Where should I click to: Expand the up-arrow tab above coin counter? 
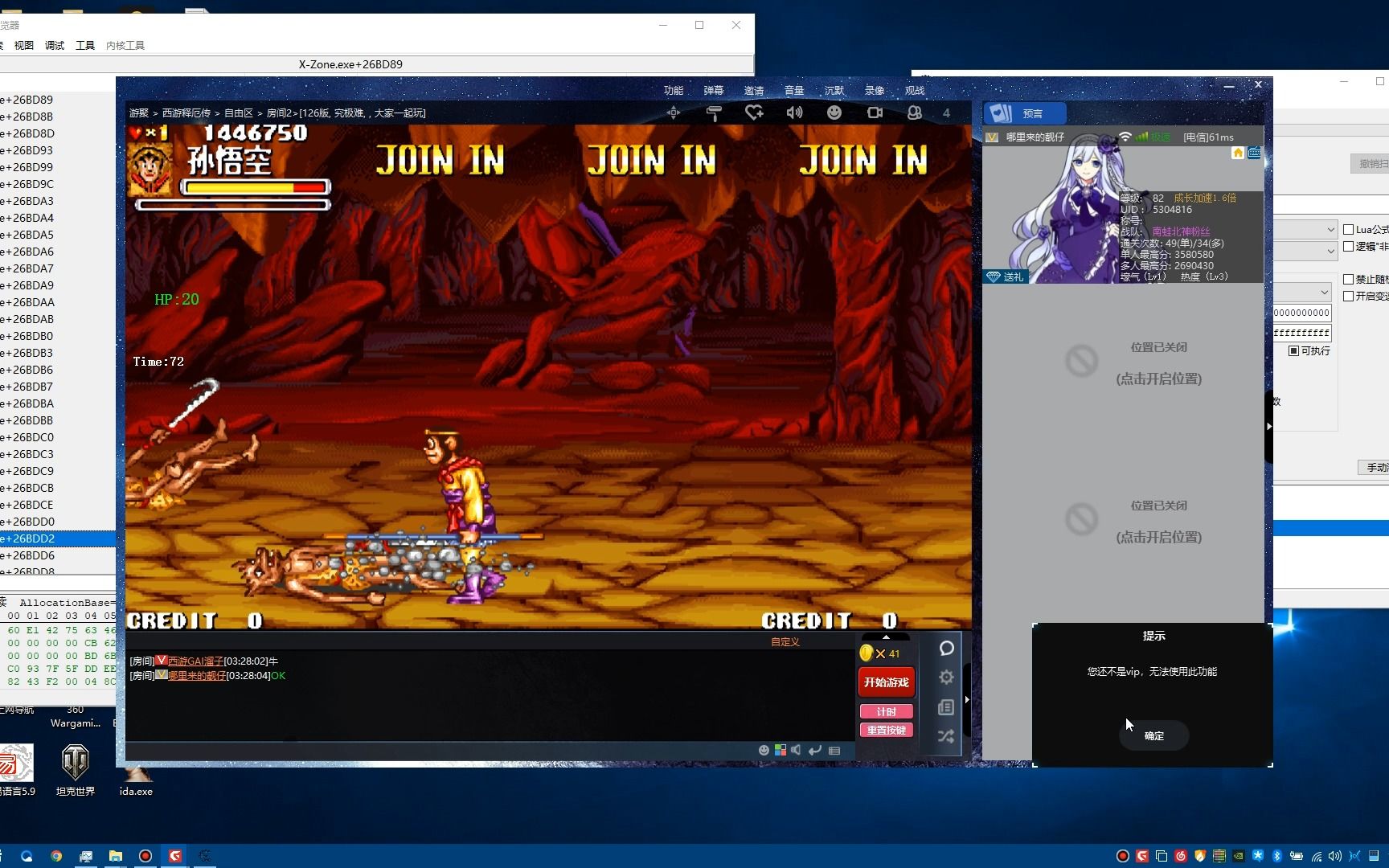click(x=887, y=637)
